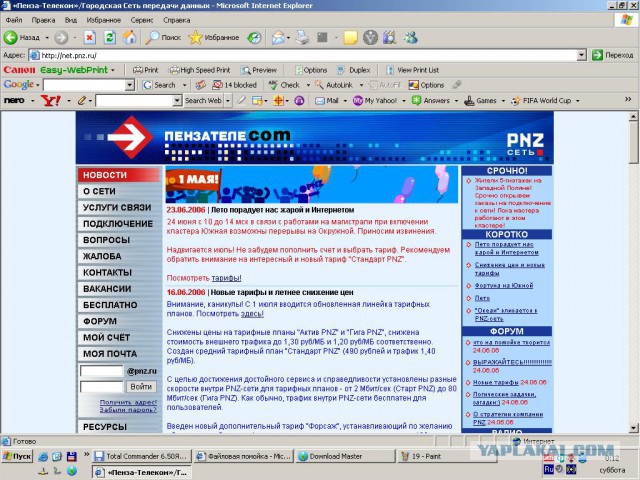Switch to Total Commander taskbar button

pyautogui.click(x=141, y=456)
